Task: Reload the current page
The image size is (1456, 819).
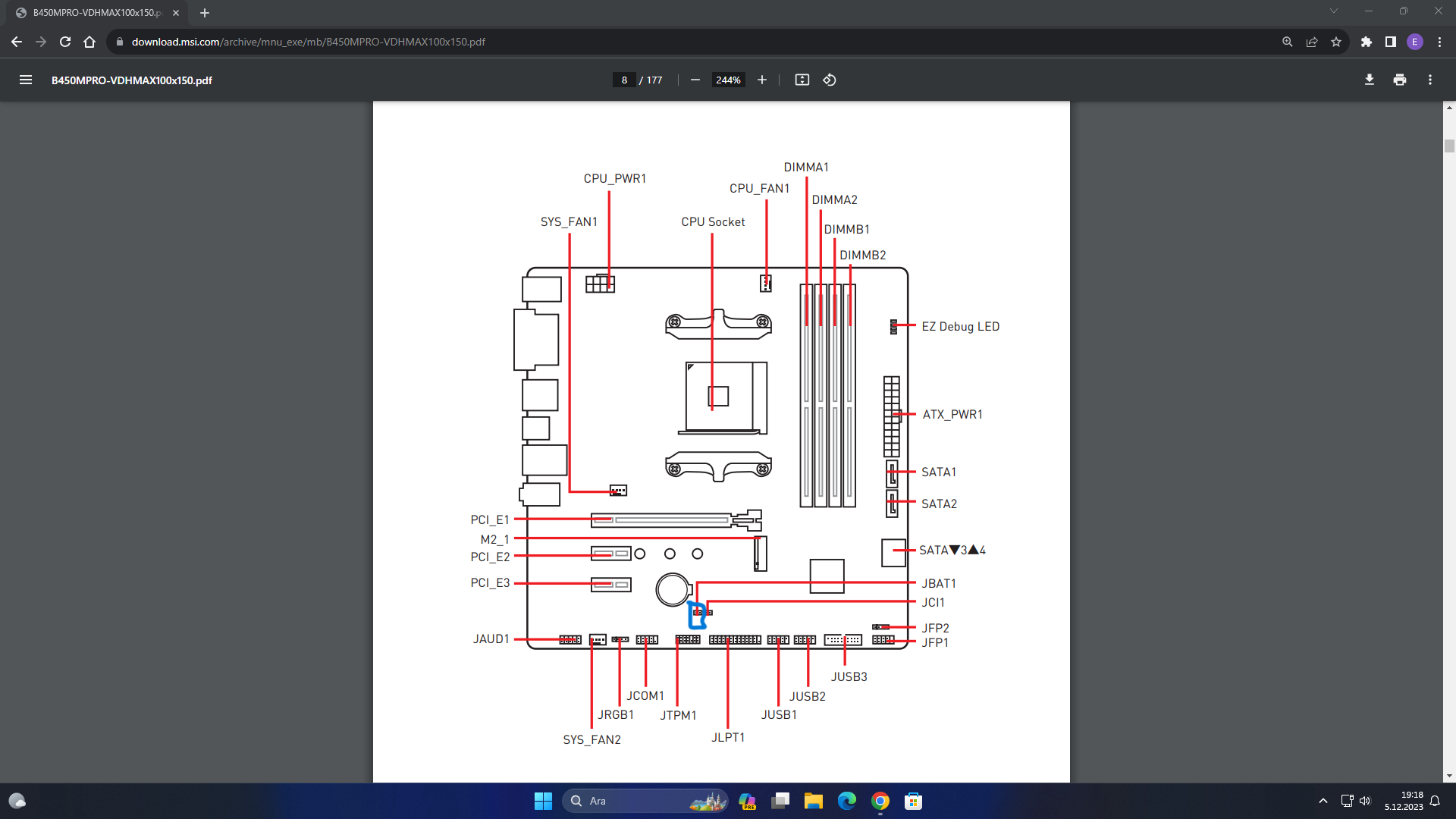Action: click(65, 42)
